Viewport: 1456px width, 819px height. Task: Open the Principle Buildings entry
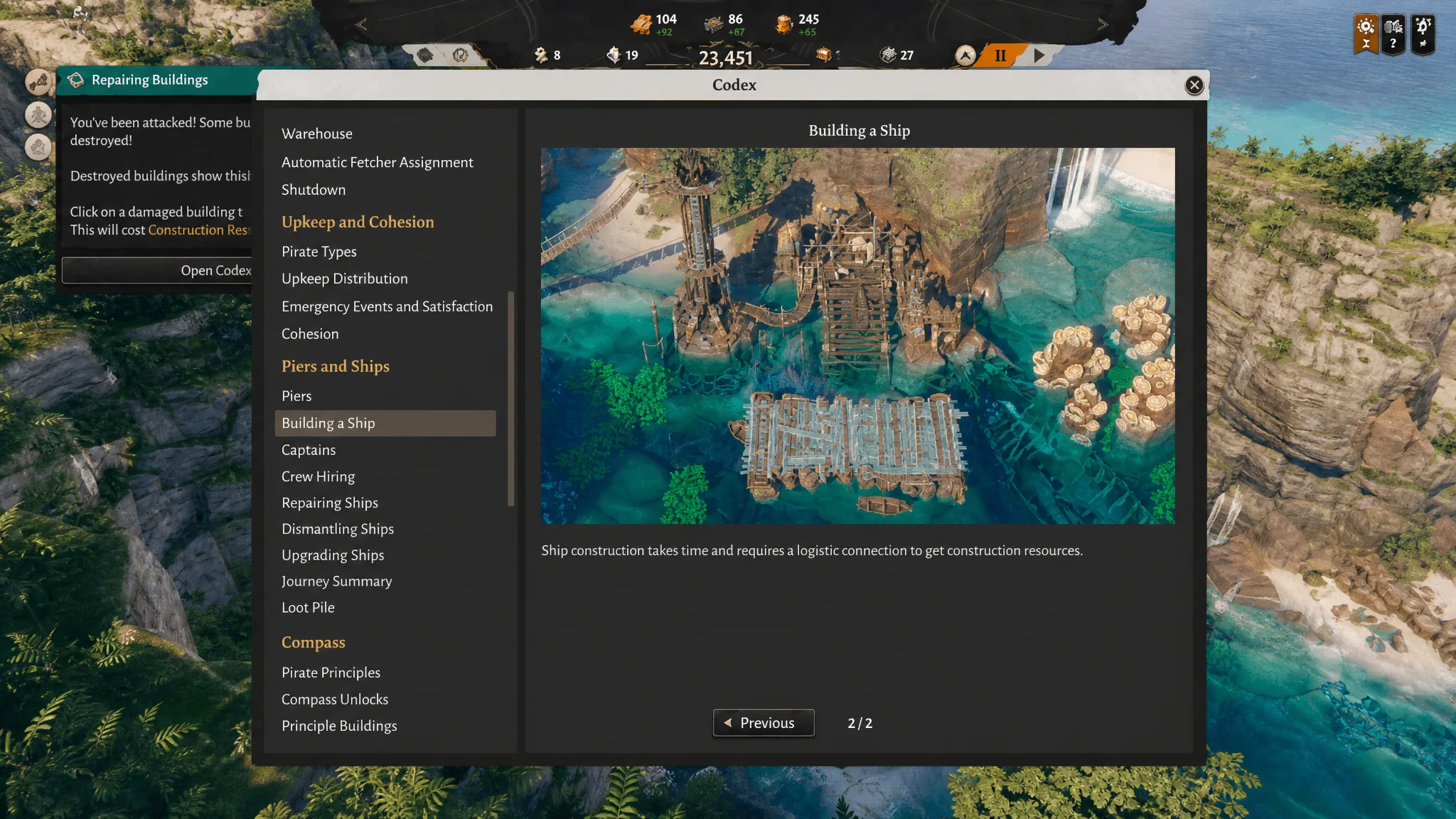[x=339, y=726]
